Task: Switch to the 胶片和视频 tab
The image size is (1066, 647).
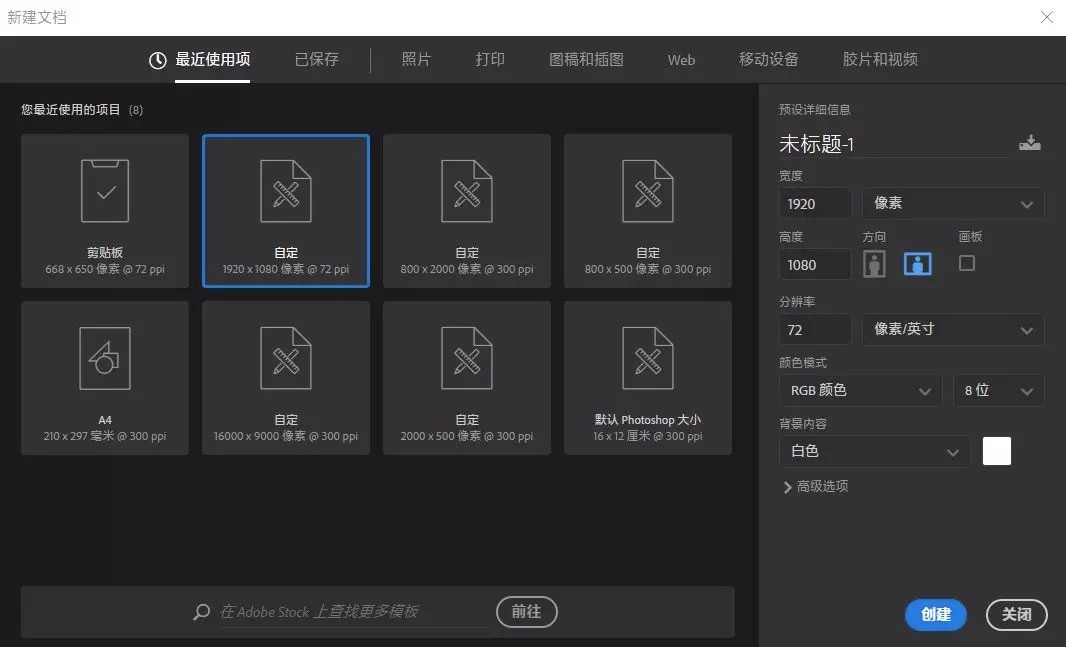Action: (888, 59)
